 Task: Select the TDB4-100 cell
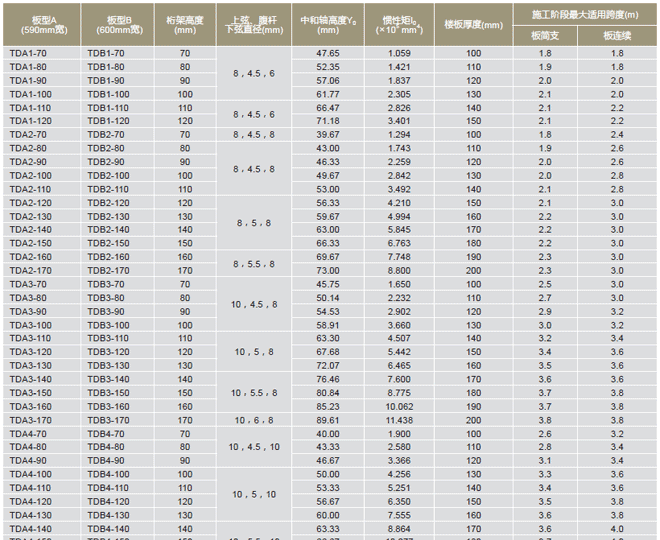pos(106,474)
